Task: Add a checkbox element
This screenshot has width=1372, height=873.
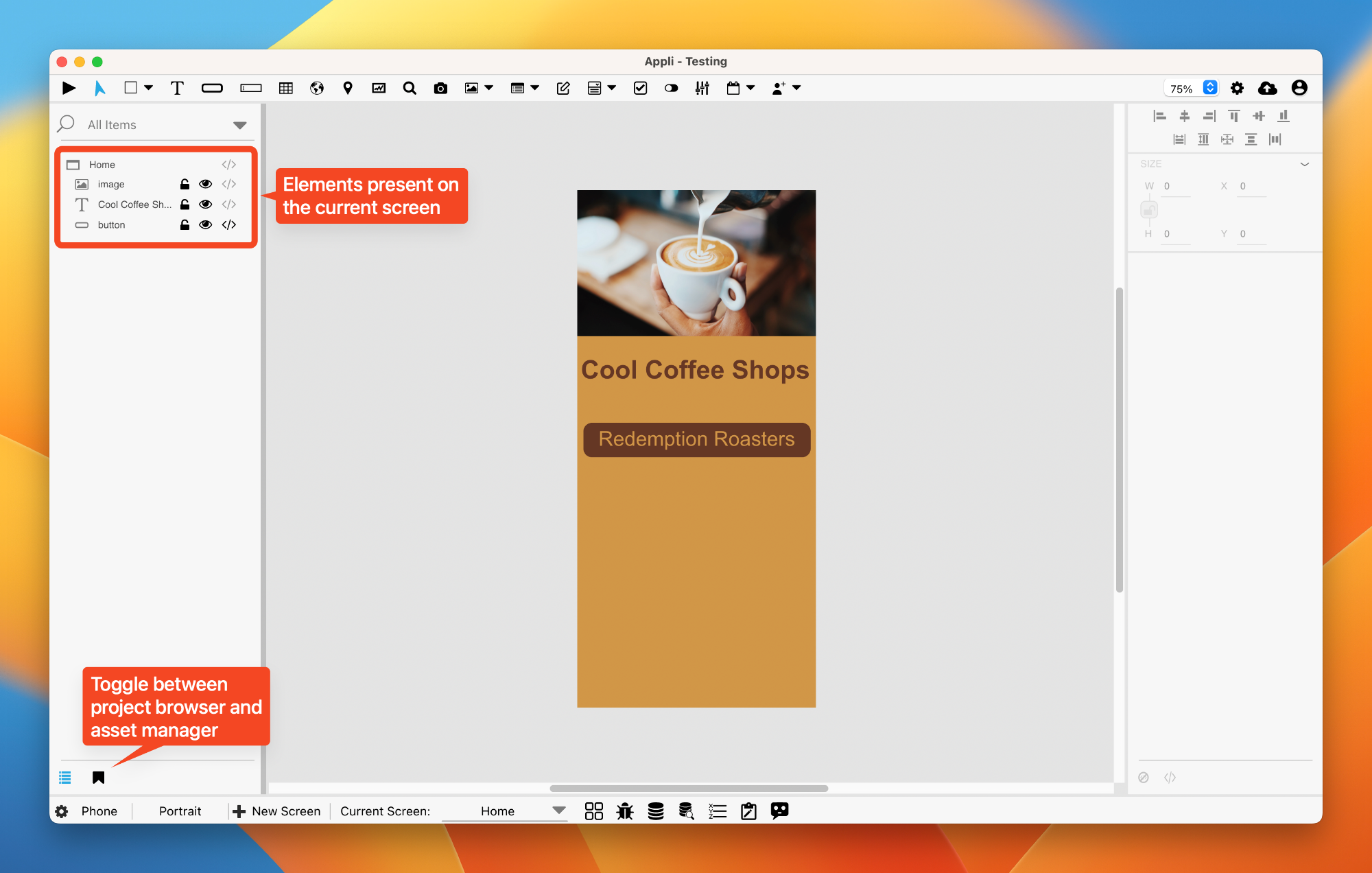Action: pyautogui.click(x=641, y=88)
